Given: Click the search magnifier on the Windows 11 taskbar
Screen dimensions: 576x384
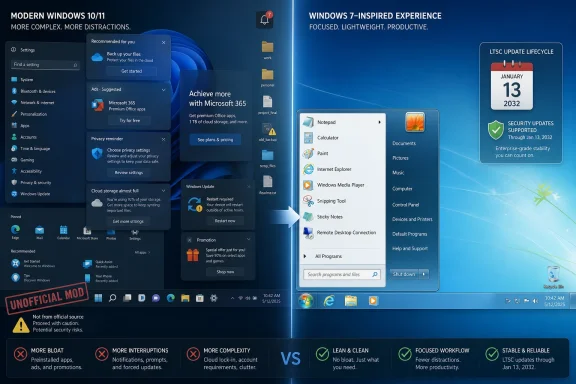Looking at the screenshot, I should tap(112, 298).
